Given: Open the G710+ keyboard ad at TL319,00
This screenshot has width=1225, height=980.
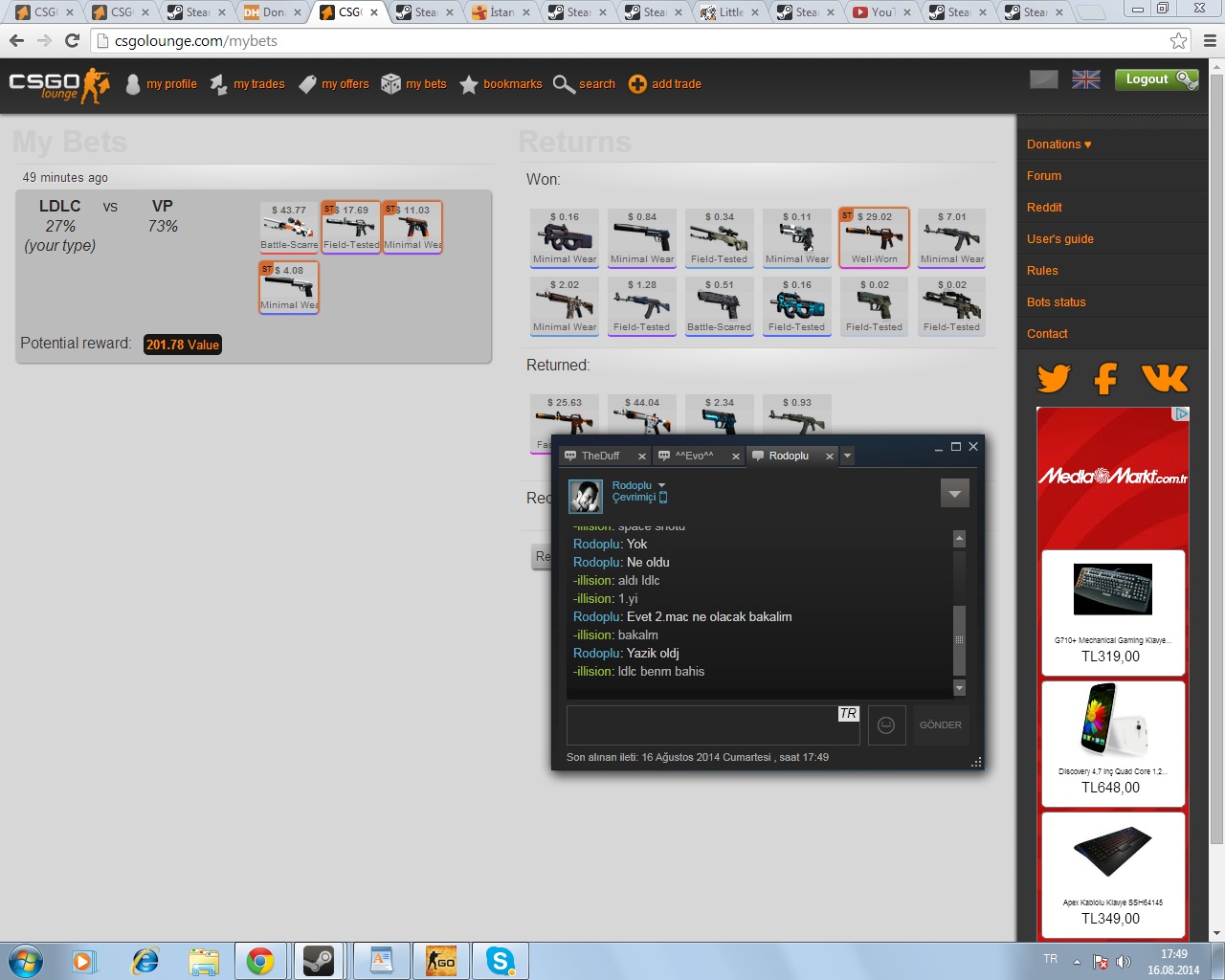Looking at the screenshot, I should pos(1113,612).
